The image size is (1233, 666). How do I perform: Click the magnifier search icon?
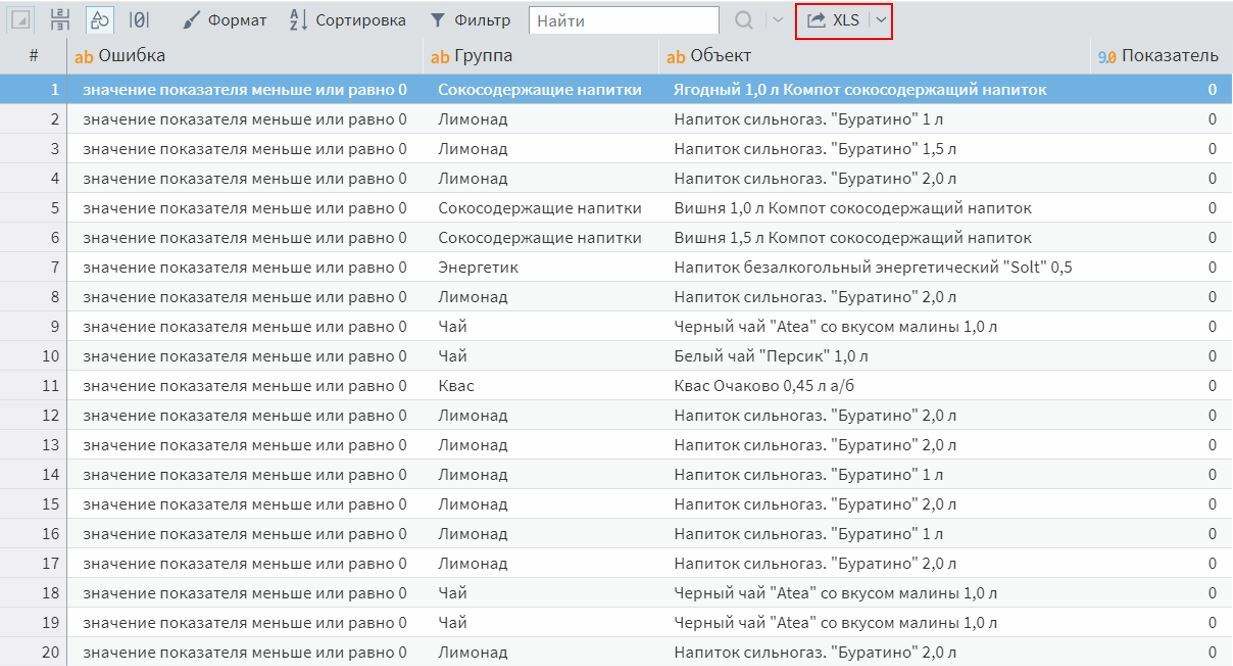[x=745, y=20]
